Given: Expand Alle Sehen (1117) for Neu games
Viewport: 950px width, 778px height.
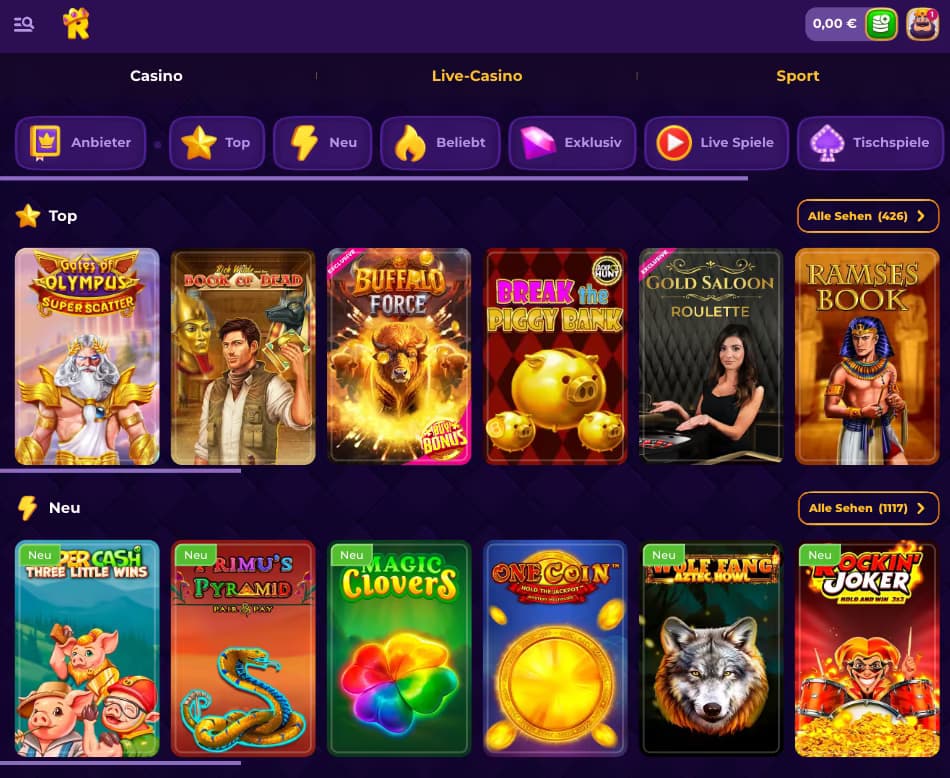Looking at the screenshot, I should (868, 508).
